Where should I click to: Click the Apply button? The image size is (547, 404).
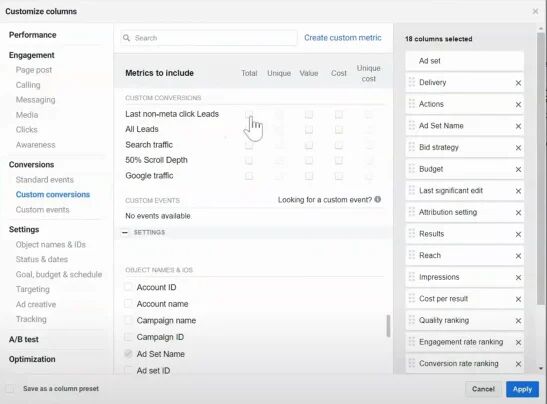[x=522, y=389]
